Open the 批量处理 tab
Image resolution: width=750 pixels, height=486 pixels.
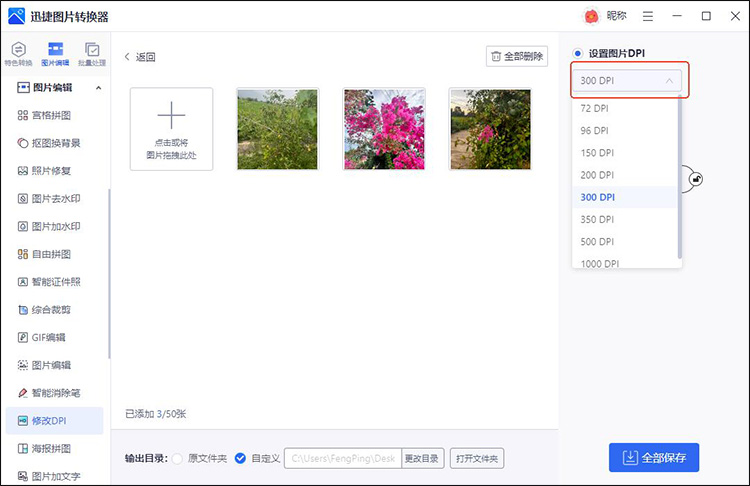(92, 54)
